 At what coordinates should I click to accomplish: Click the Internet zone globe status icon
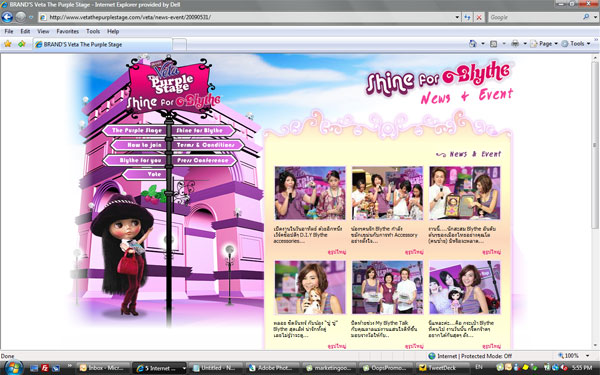point(432,356)
